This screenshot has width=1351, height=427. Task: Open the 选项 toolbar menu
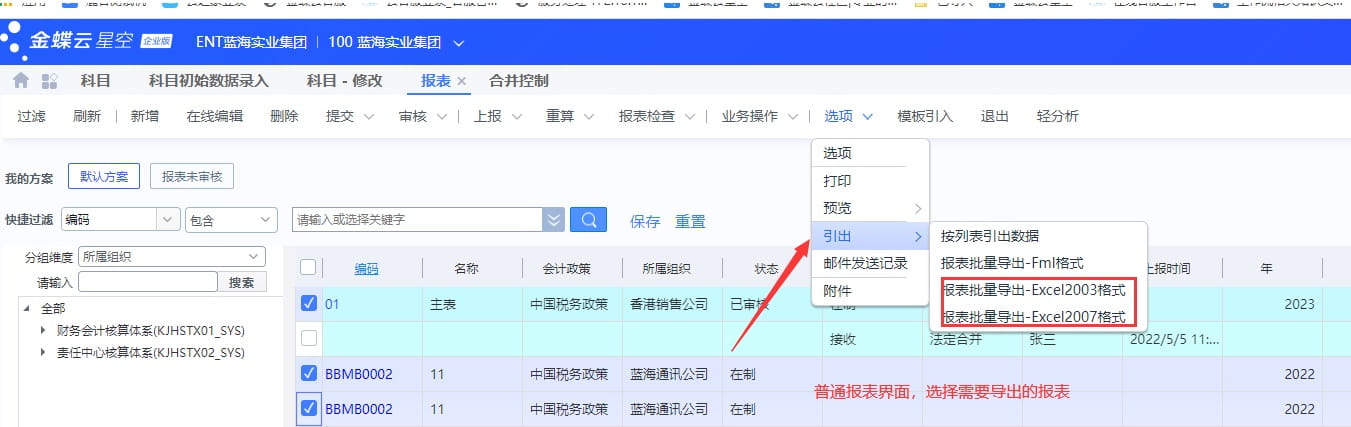(849, 116)
